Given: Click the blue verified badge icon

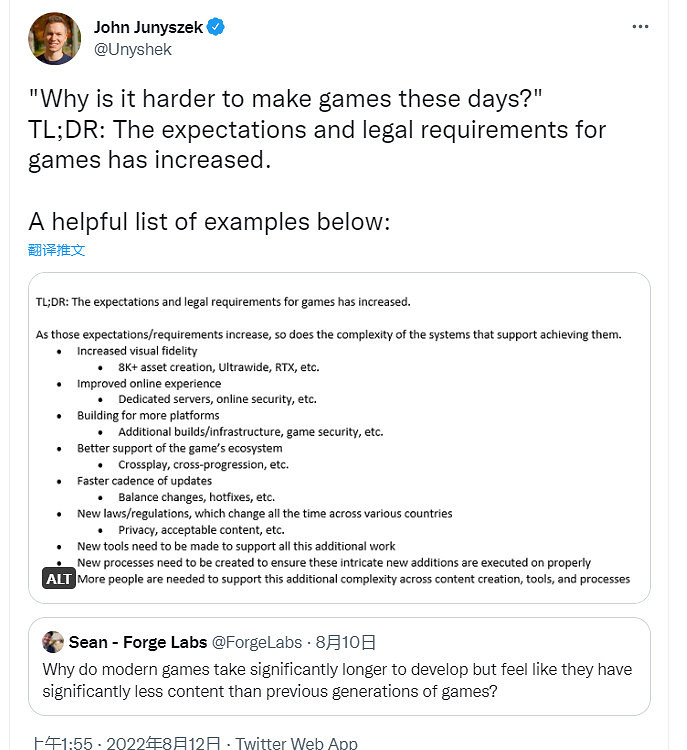Looking at the screenshot, I should 216,27.
